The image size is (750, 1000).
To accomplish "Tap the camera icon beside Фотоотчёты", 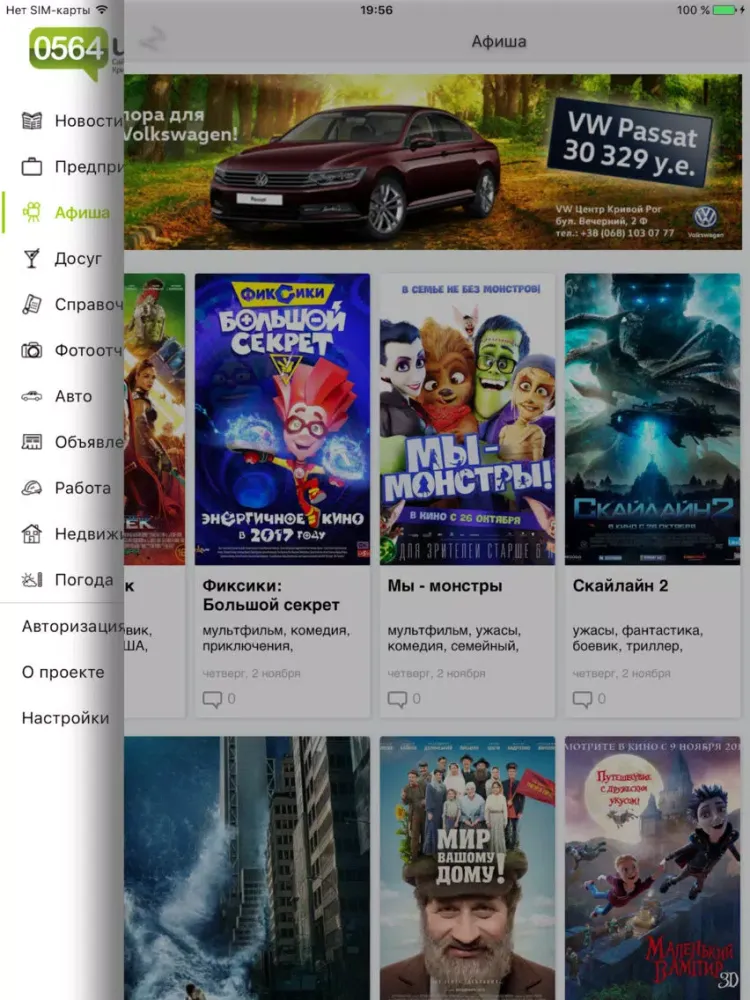I will tap(32, 350).
